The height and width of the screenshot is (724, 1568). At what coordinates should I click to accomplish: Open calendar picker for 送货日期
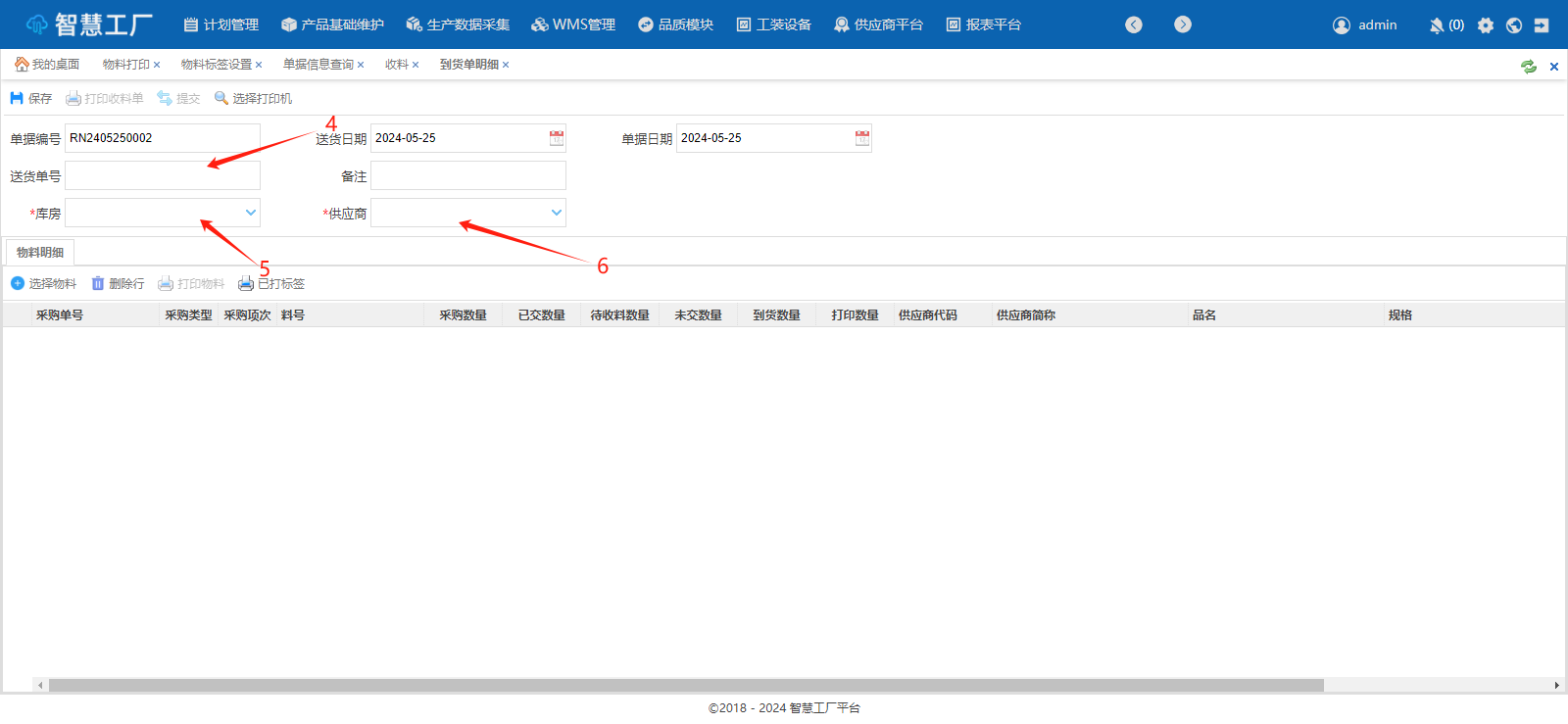pos(557,138)
